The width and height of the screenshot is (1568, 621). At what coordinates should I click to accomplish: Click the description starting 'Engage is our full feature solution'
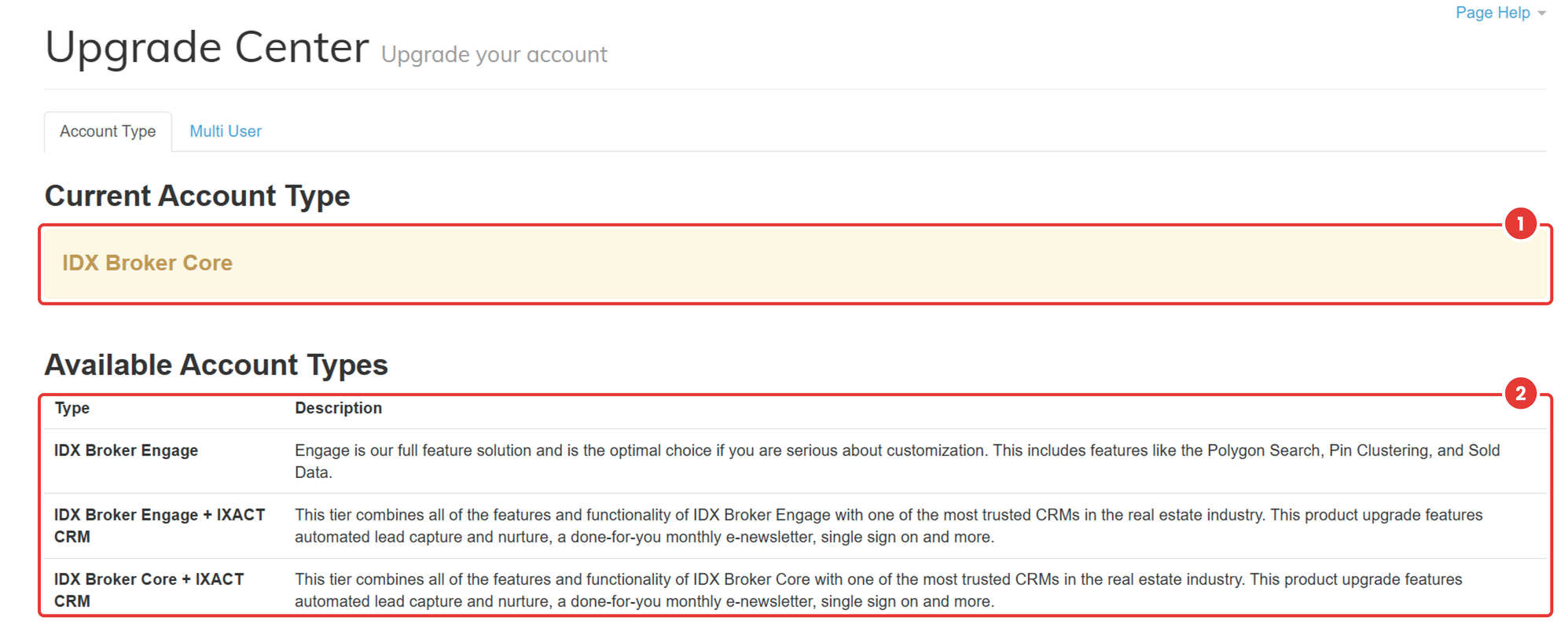pyautogui.click(x=898, y=461)
